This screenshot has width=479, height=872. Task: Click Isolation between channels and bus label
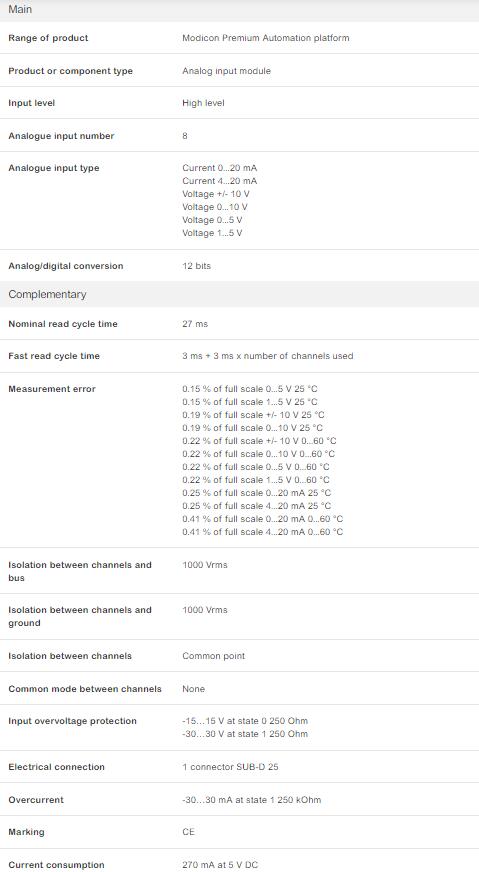click(x=80, y=571)
